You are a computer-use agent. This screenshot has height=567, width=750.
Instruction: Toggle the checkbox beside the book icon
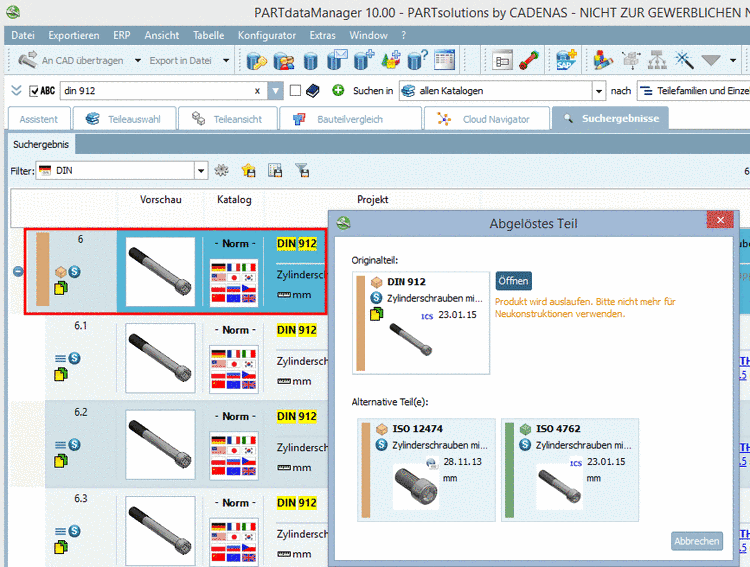coord(296,90)
